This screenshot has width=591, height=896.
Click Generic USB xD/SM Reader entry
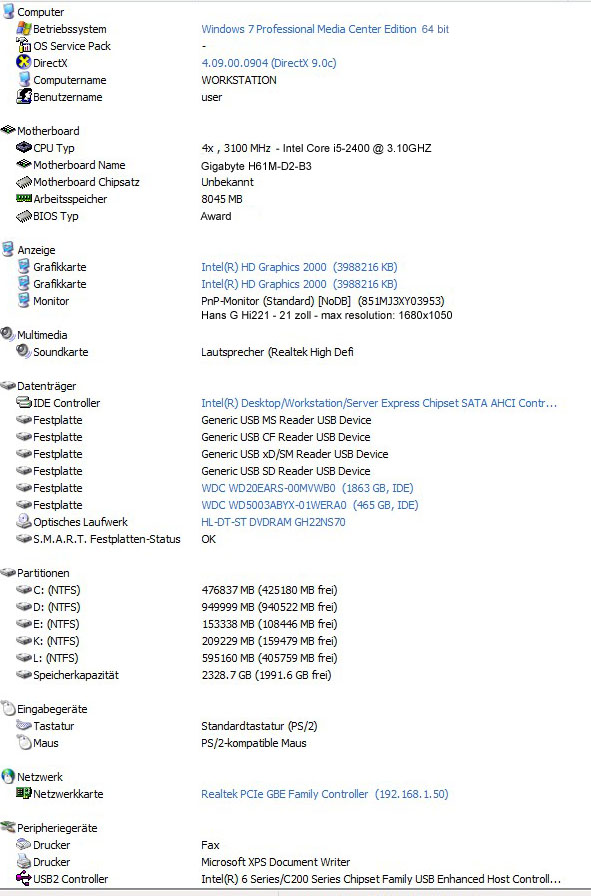(294, 454)
